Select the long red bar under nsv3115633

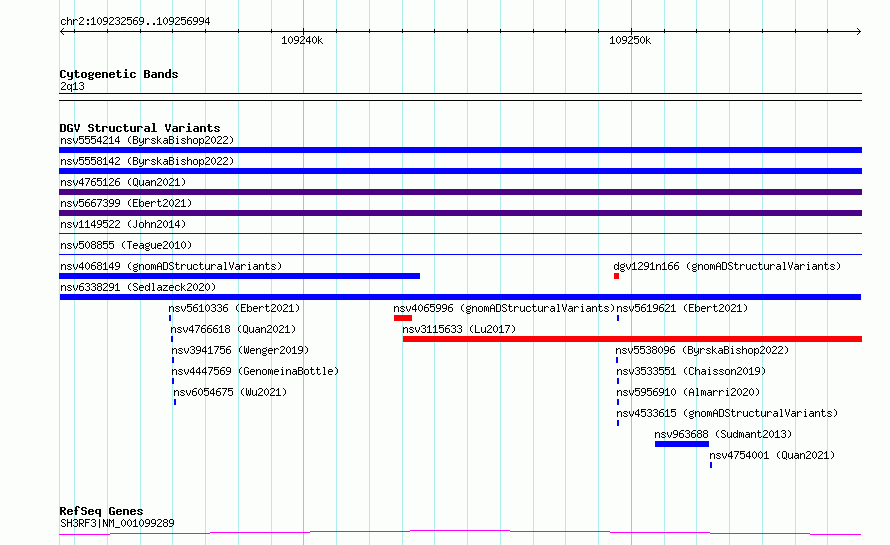coord(632,339)
